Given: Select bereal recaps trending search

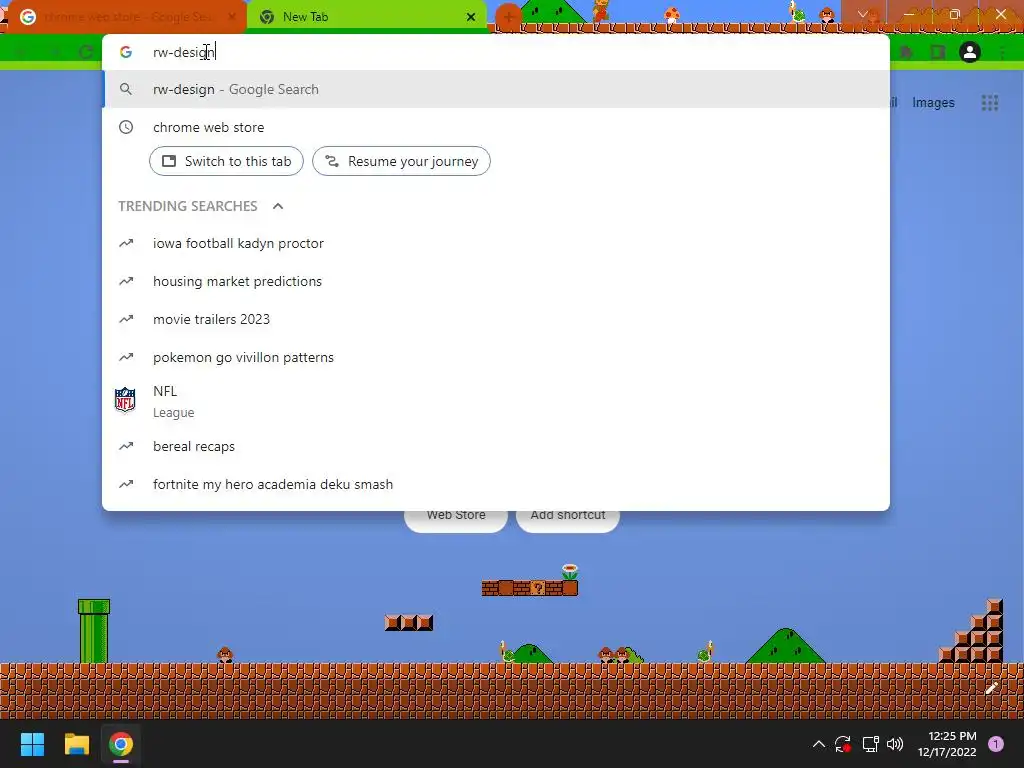Looking at the screenshot, I should pos(496,447).
